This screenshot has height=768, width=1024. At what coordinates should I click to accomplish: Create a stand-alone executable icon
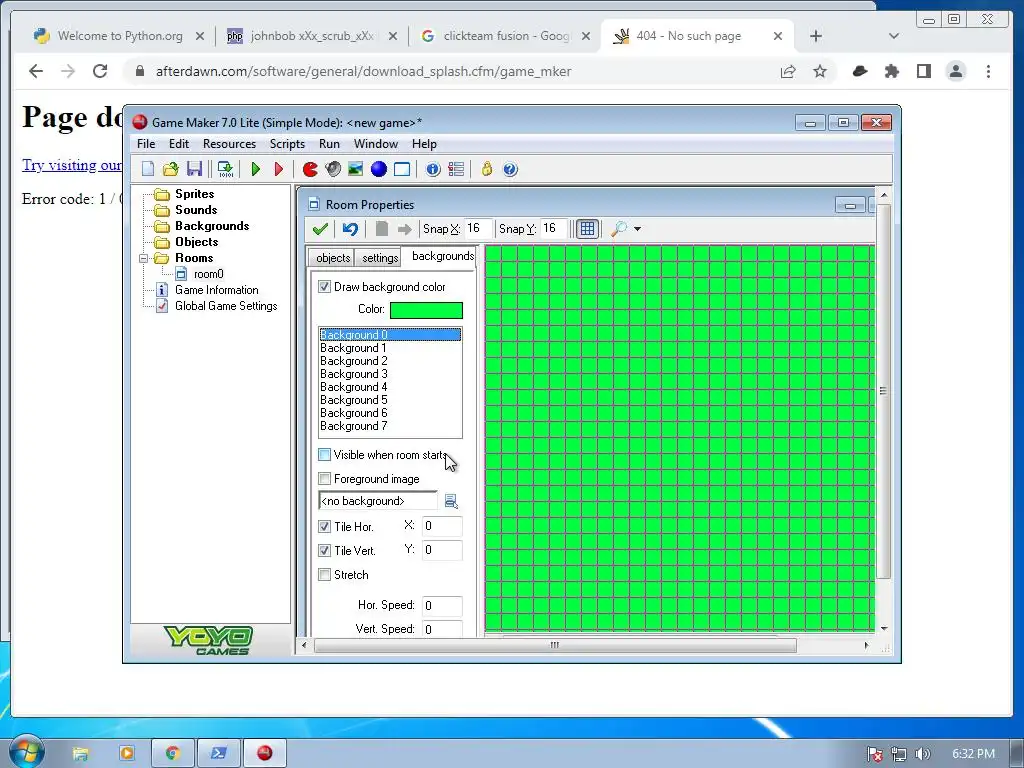[x=225, y=169]
